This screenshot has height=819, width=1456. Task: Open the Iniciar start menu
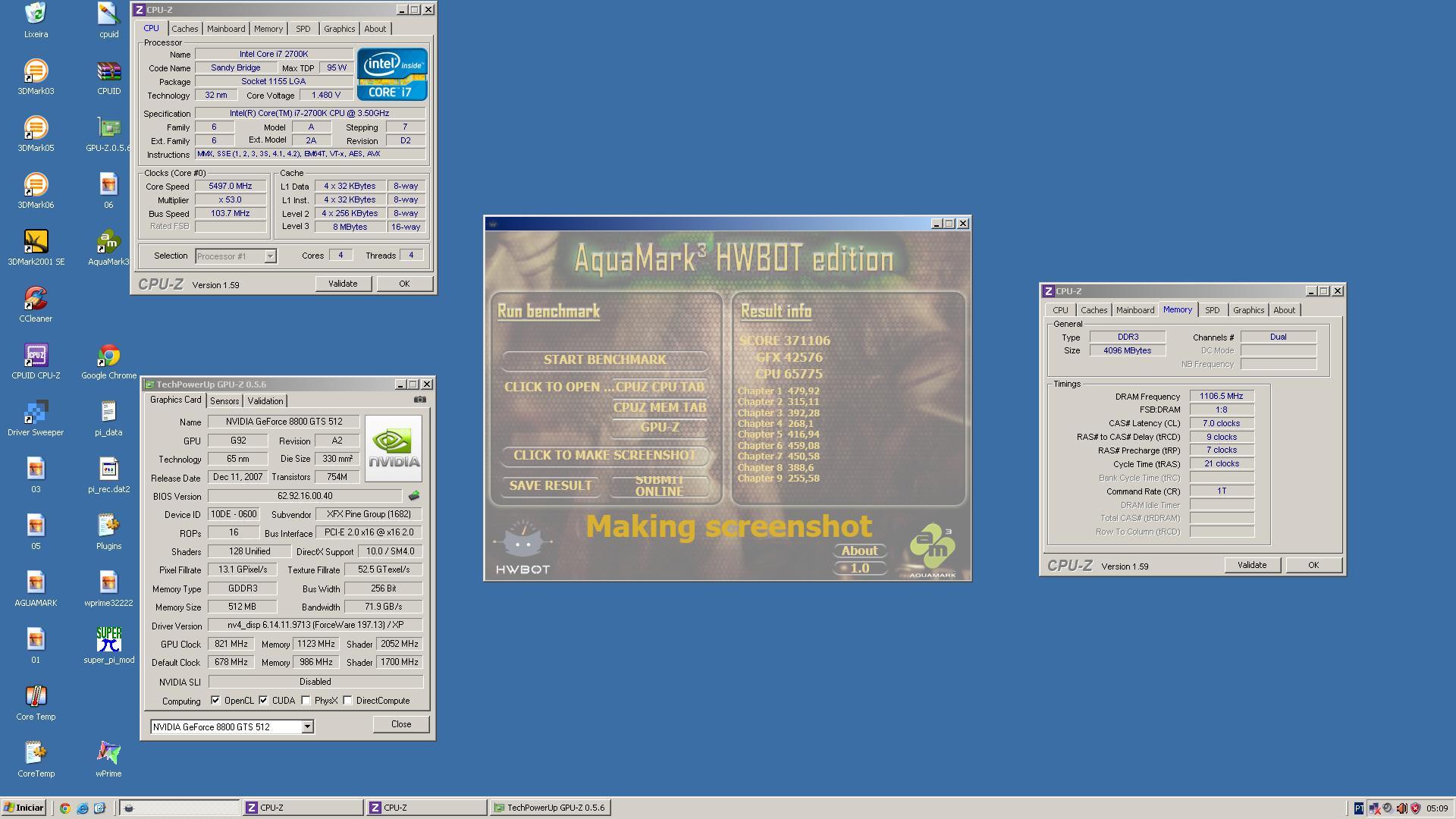24,808
